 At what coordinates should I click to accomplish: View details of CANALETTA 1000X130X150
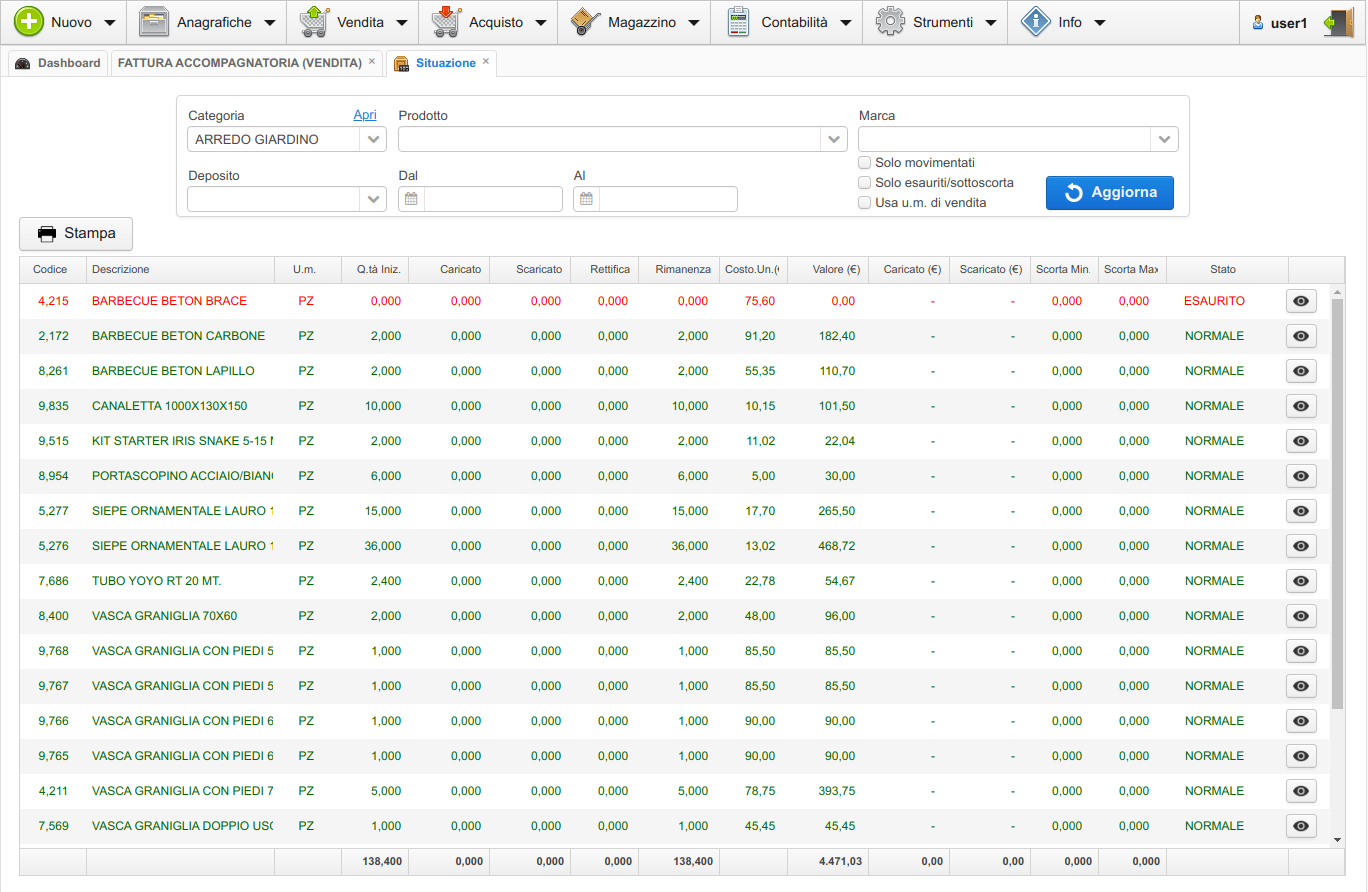coord(1301,406)
